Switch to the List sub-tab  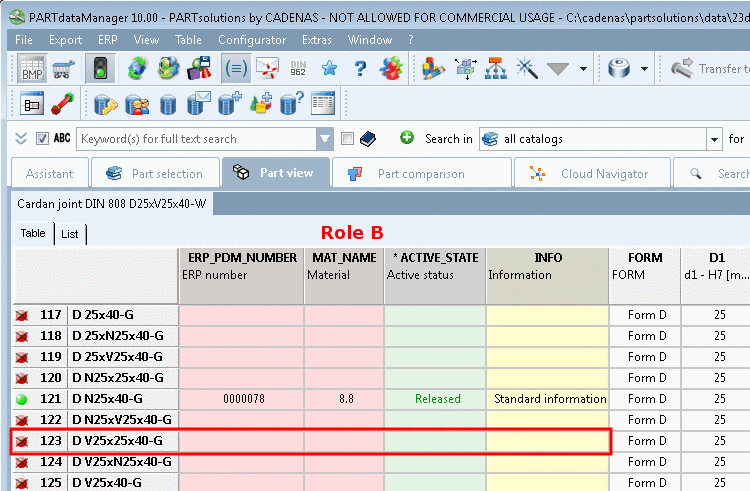pyautogui.click(x=70, y=234)
